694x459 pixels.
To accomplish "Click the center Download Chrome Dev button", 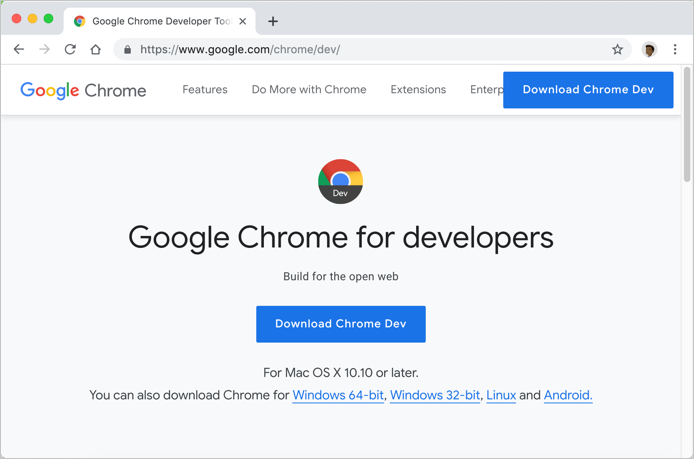I will pos(341,324).
